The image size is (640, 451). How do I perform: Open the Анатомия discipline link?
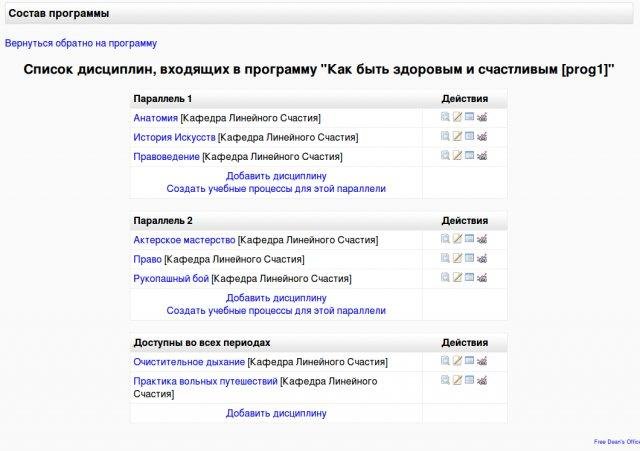(156, 118)
